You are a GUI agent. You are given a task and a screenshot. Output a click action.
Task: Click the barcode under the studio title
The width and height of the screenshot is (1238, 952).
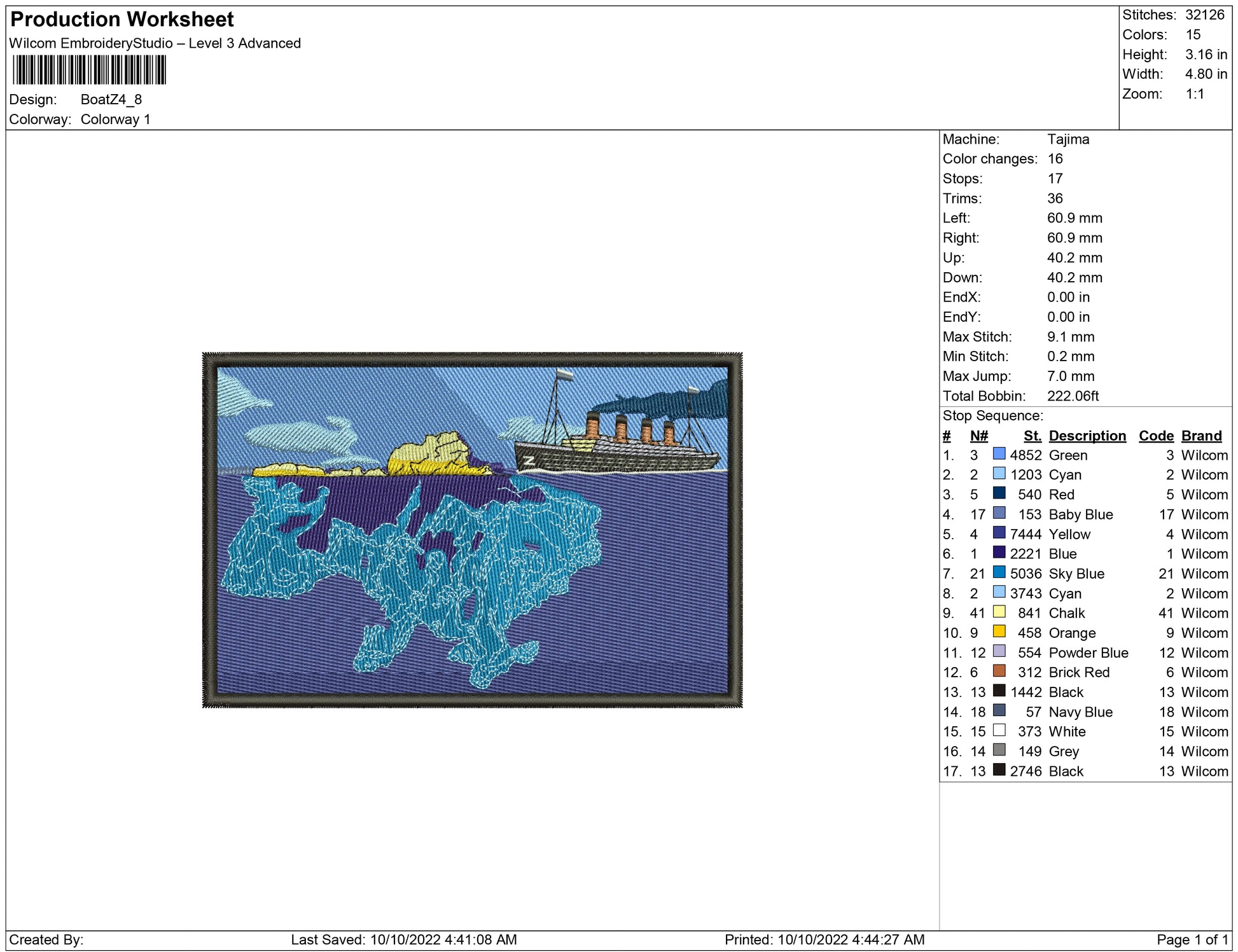click(89, 70)
